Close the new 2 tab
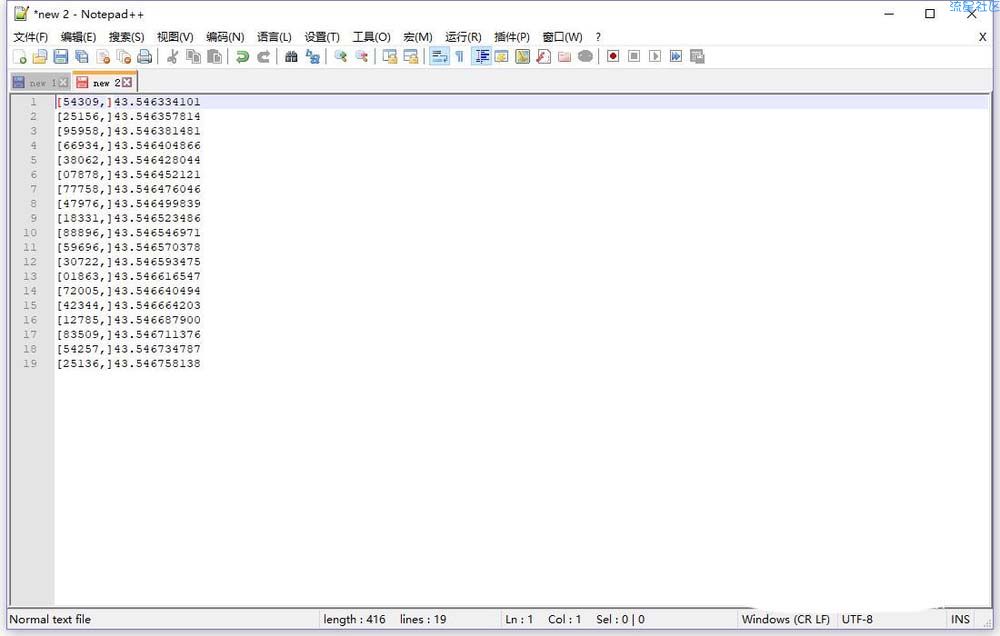Viewport: 1000px width, 636px height. click(127, 82)
